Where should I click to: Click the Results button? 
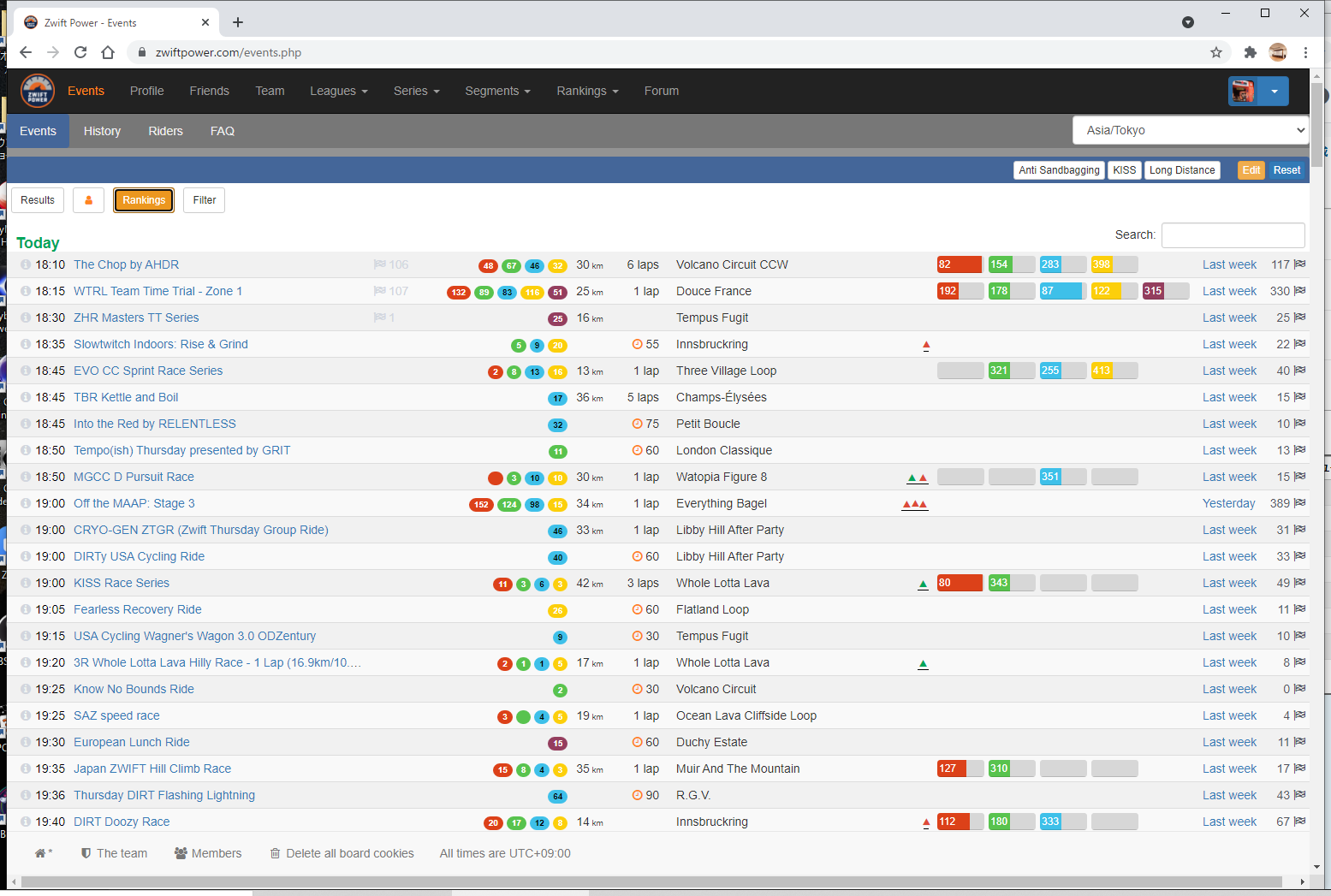(38, 200)
